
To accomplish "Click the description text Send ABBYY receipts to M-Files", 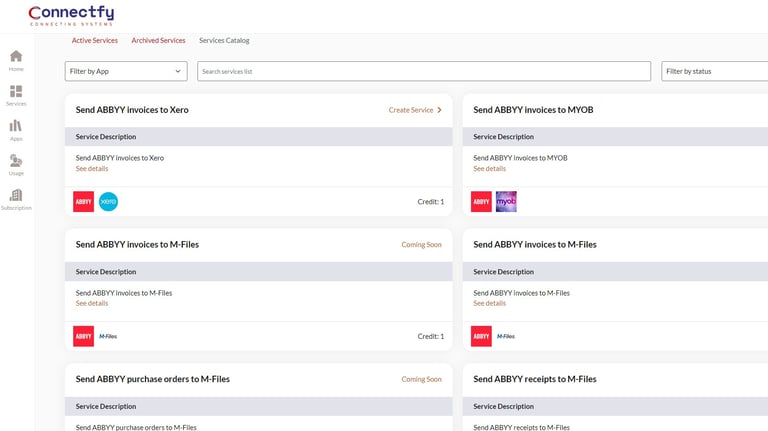I will click(521, 428).
